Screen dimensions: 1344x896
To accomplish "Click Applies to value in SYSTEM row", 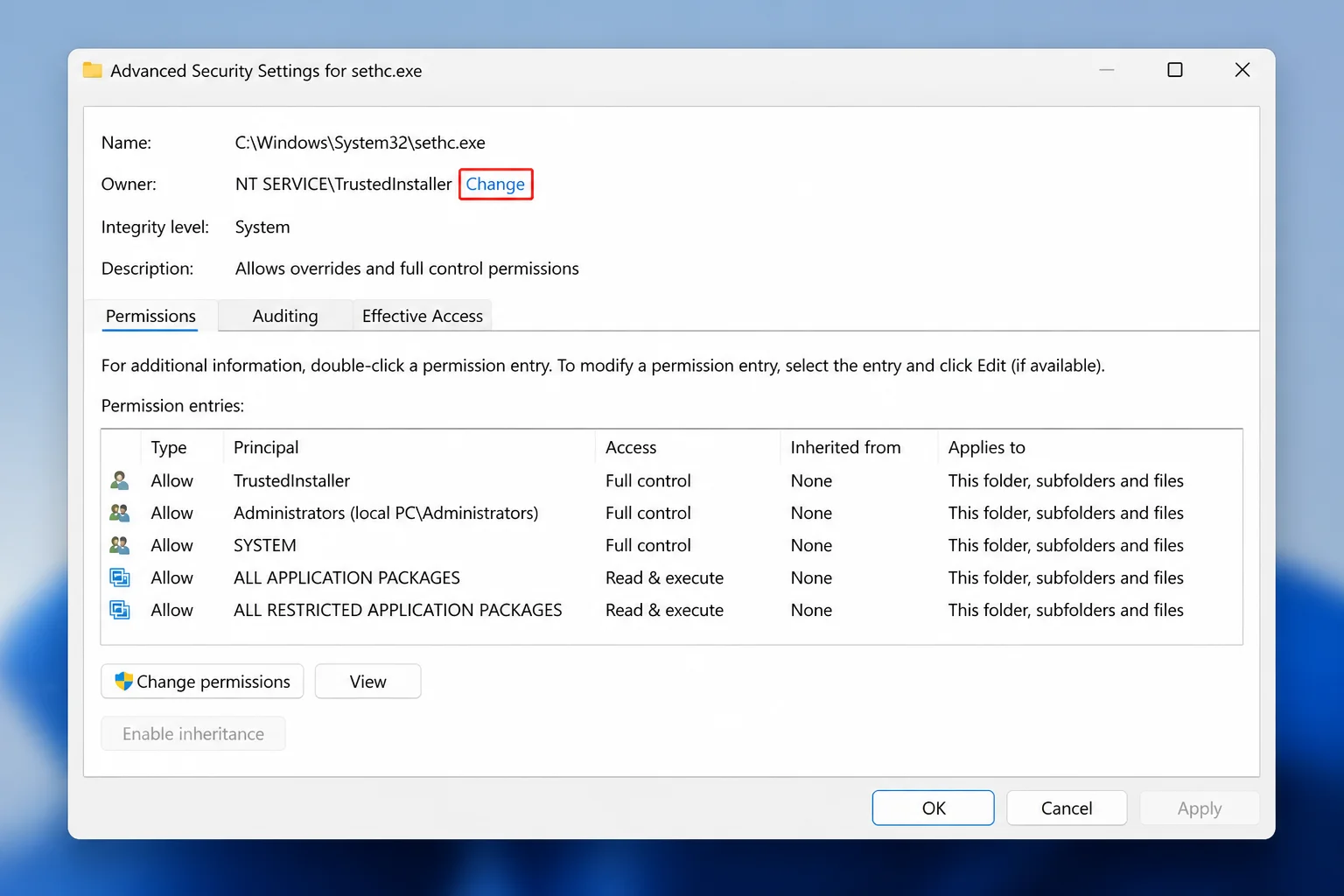I will 1066,545.
